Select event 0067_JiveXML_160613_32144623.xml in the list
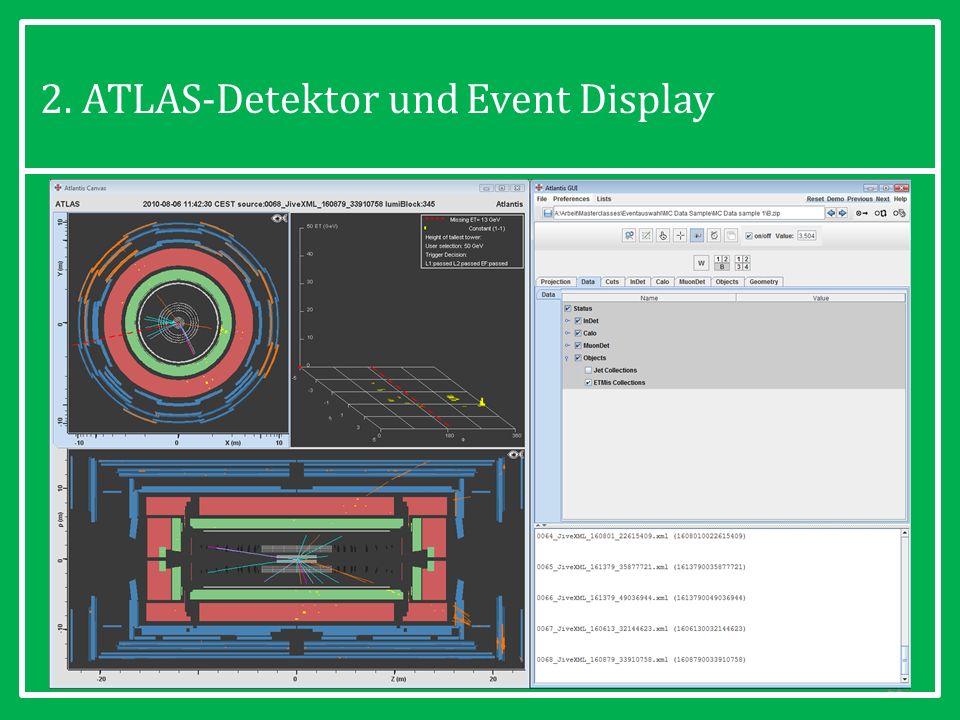The height and width of the screenshot is (720, 960). [x=641, y=629]
